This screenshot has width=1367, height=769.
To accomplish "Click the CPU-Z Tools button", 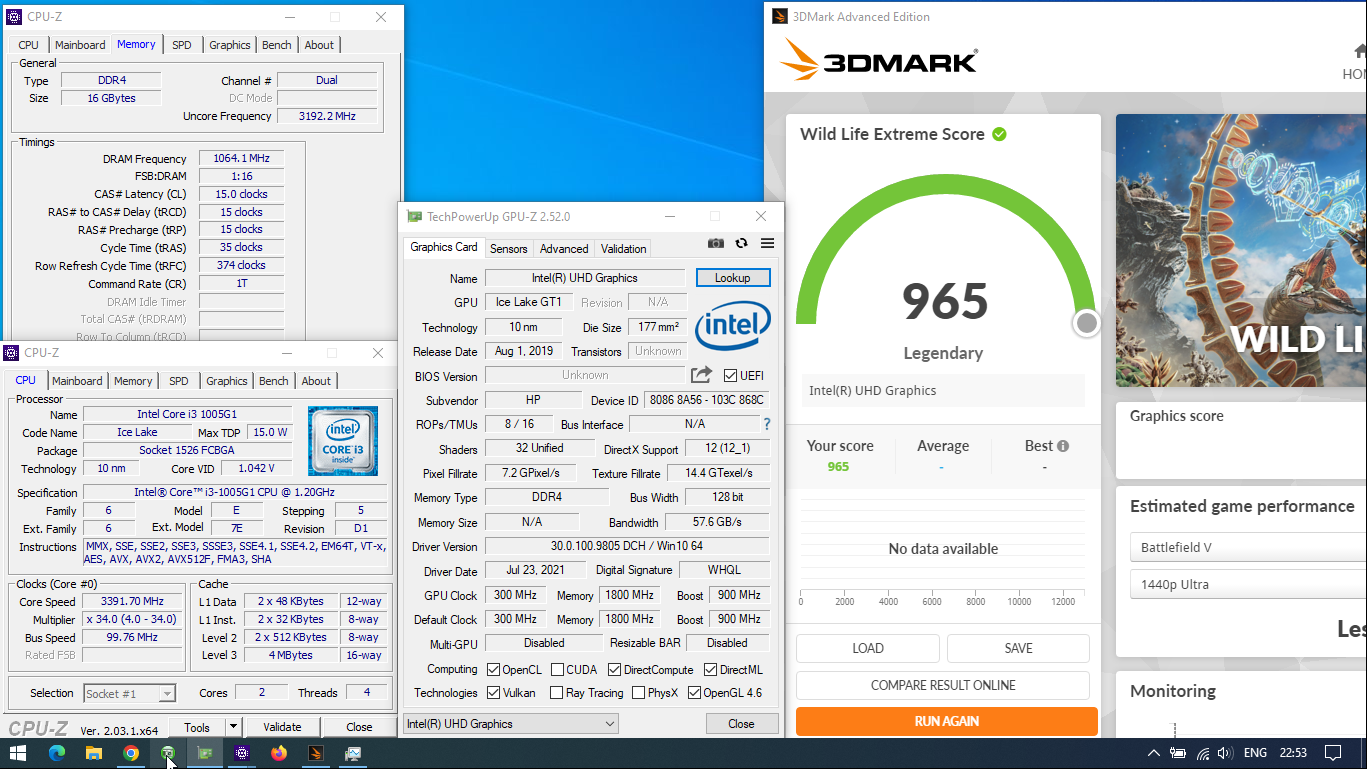I will pos(197,727).
